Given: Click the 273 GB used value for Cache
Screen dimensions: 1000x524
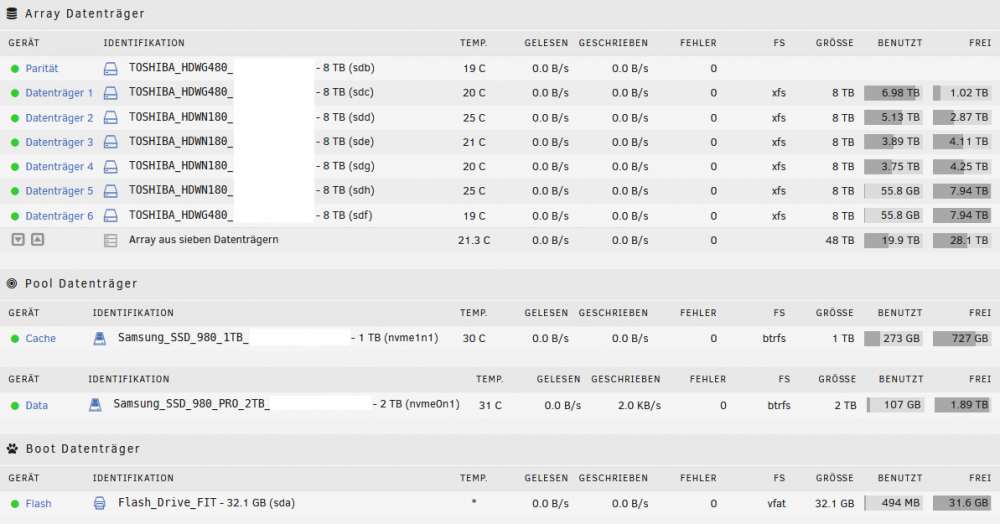Looking at the screenshot, I should 901,338.
